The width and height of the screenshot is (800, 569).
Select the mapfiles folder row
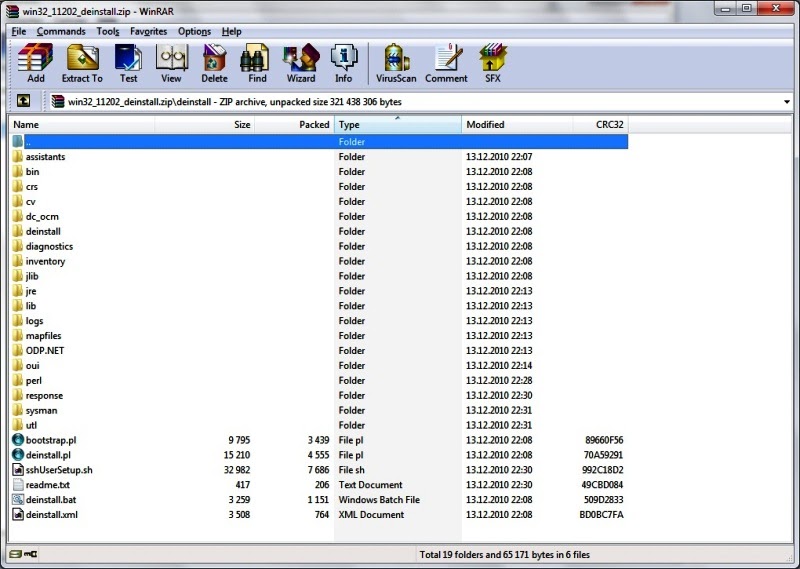tap(319, 335)
